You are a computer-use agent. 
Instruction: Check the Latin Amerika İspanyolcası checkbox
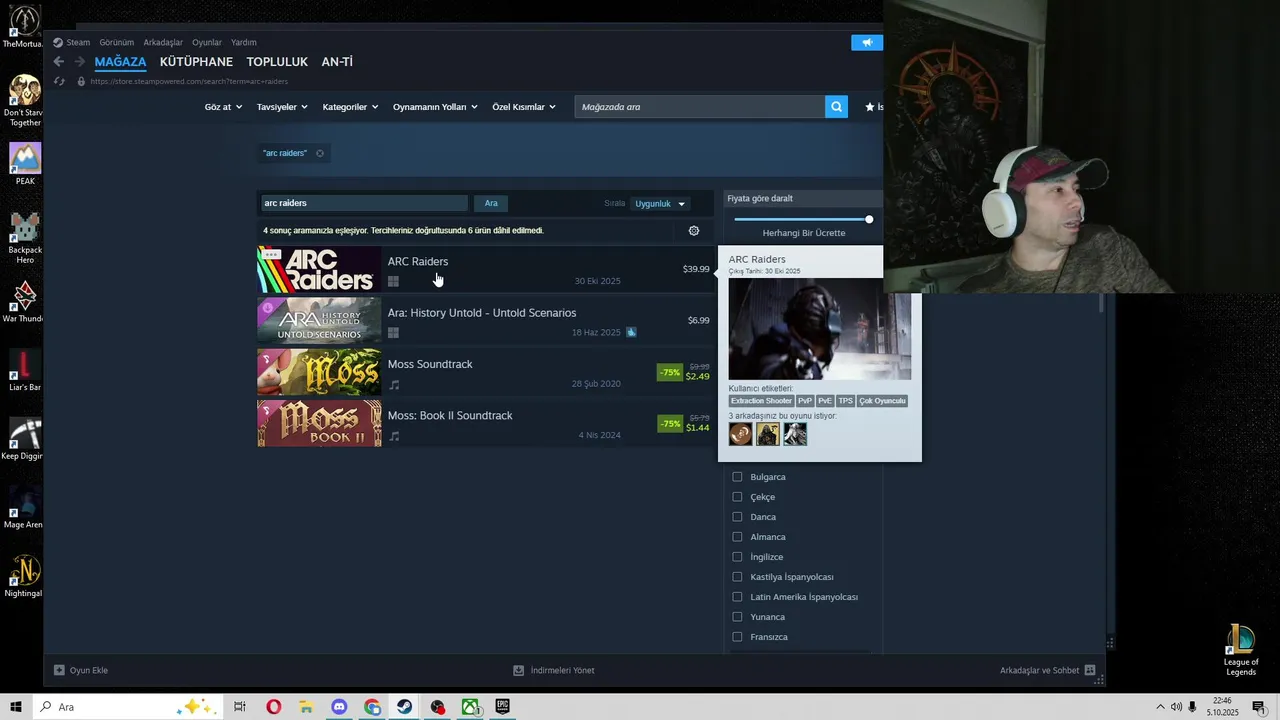(737, 597)
